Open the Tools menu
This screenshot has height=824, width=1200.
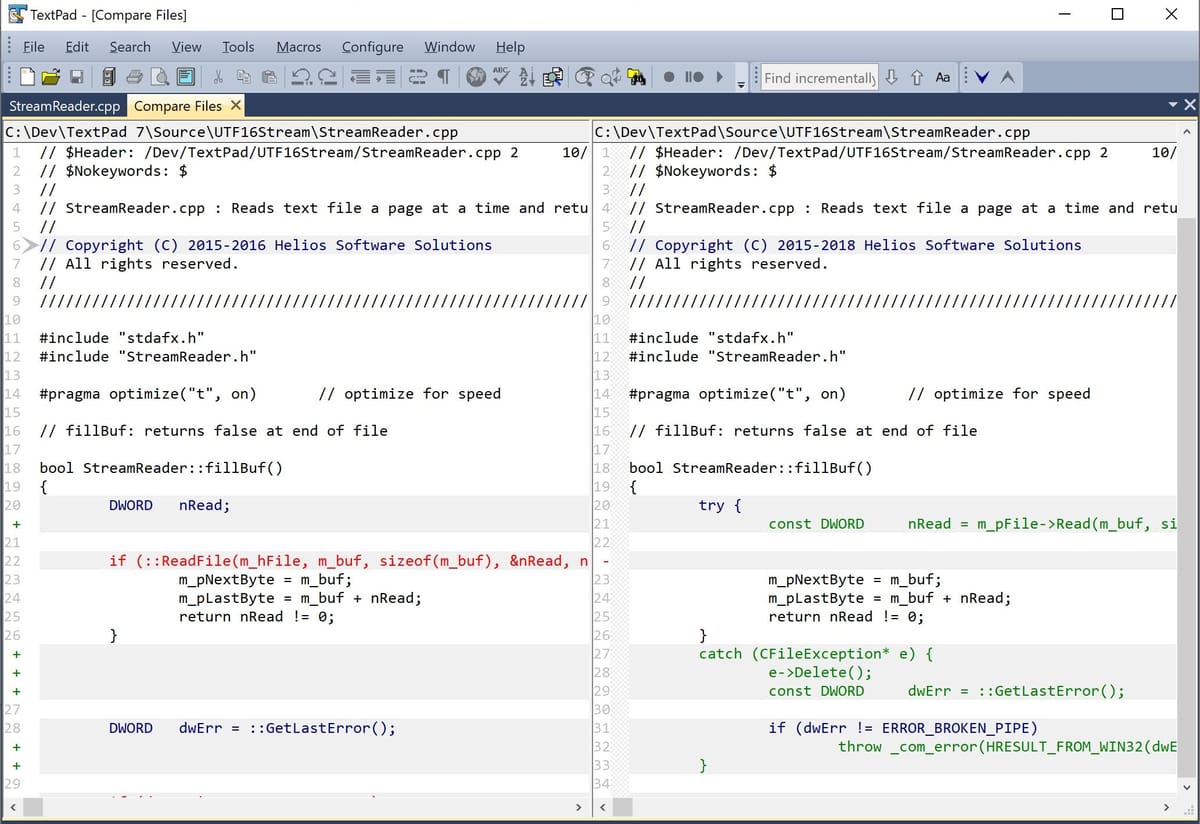tap(238, 47)
